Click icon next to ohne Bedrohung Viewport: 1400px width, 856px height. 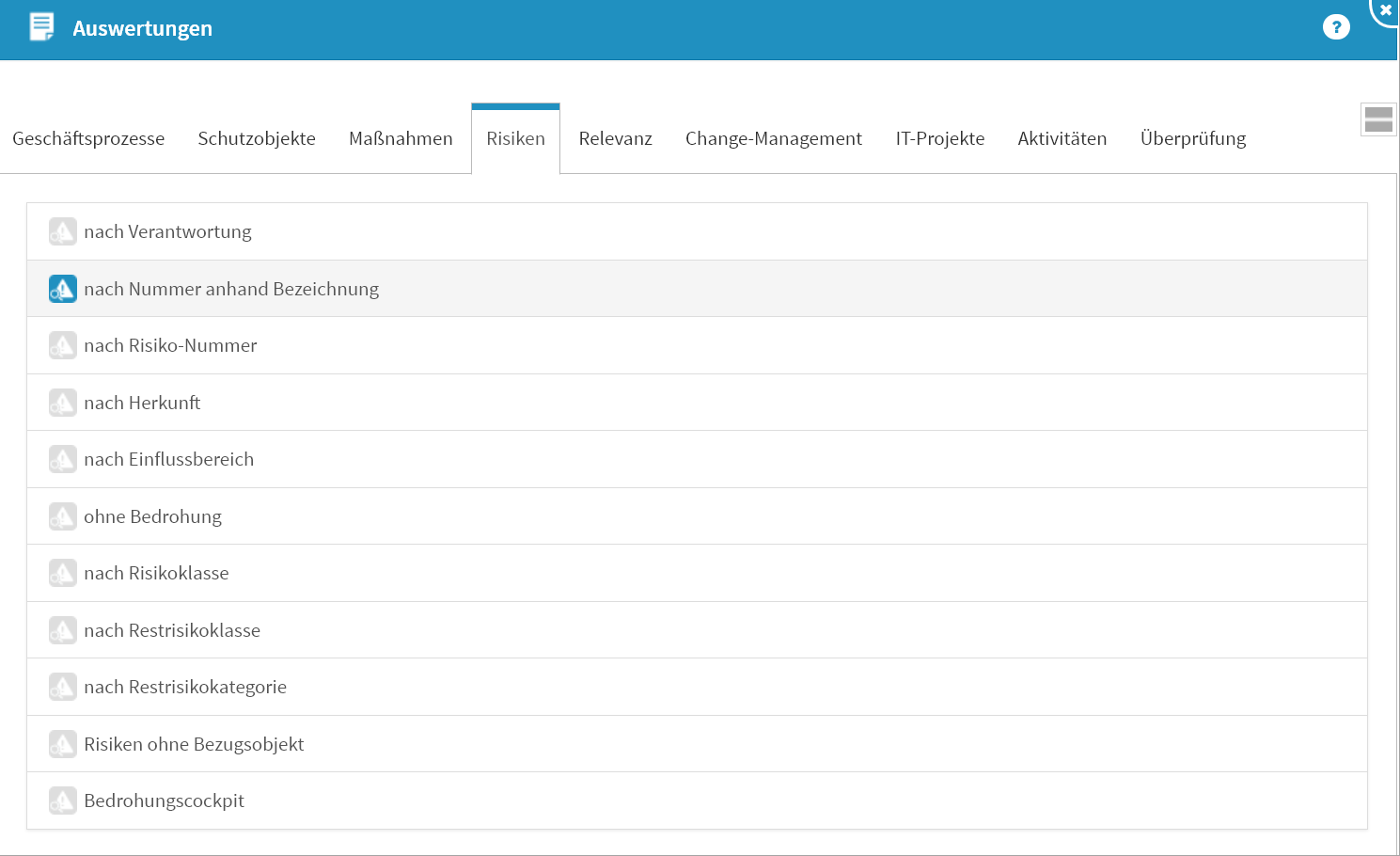click(x=62, y=516)
